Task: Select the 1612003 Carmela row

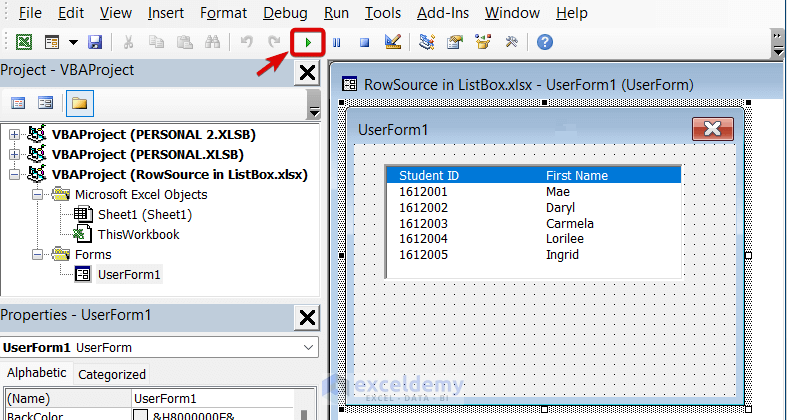Action: [535, 223]
